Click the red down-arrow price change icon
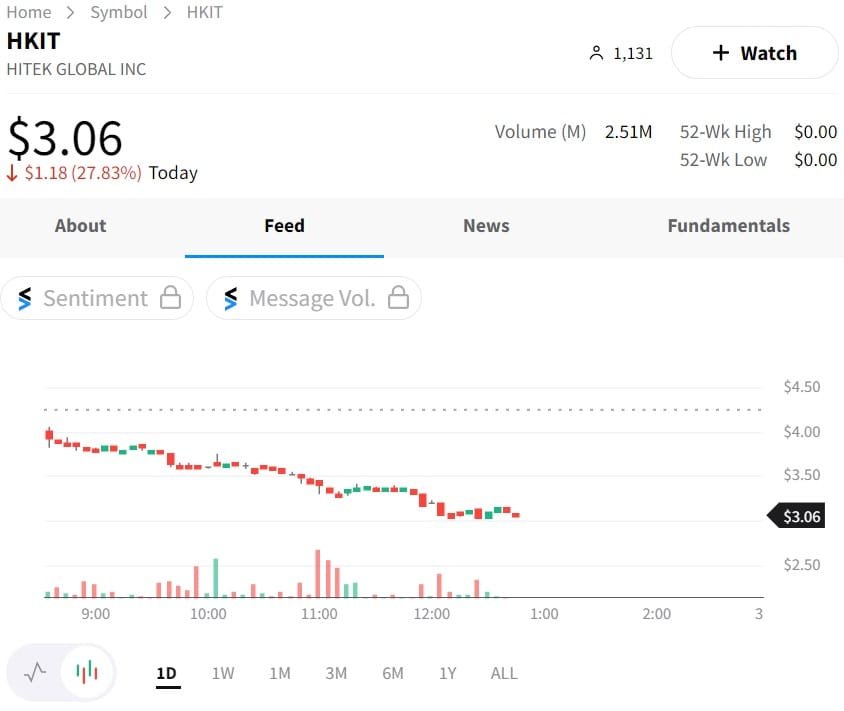 [x=12, y=173]
